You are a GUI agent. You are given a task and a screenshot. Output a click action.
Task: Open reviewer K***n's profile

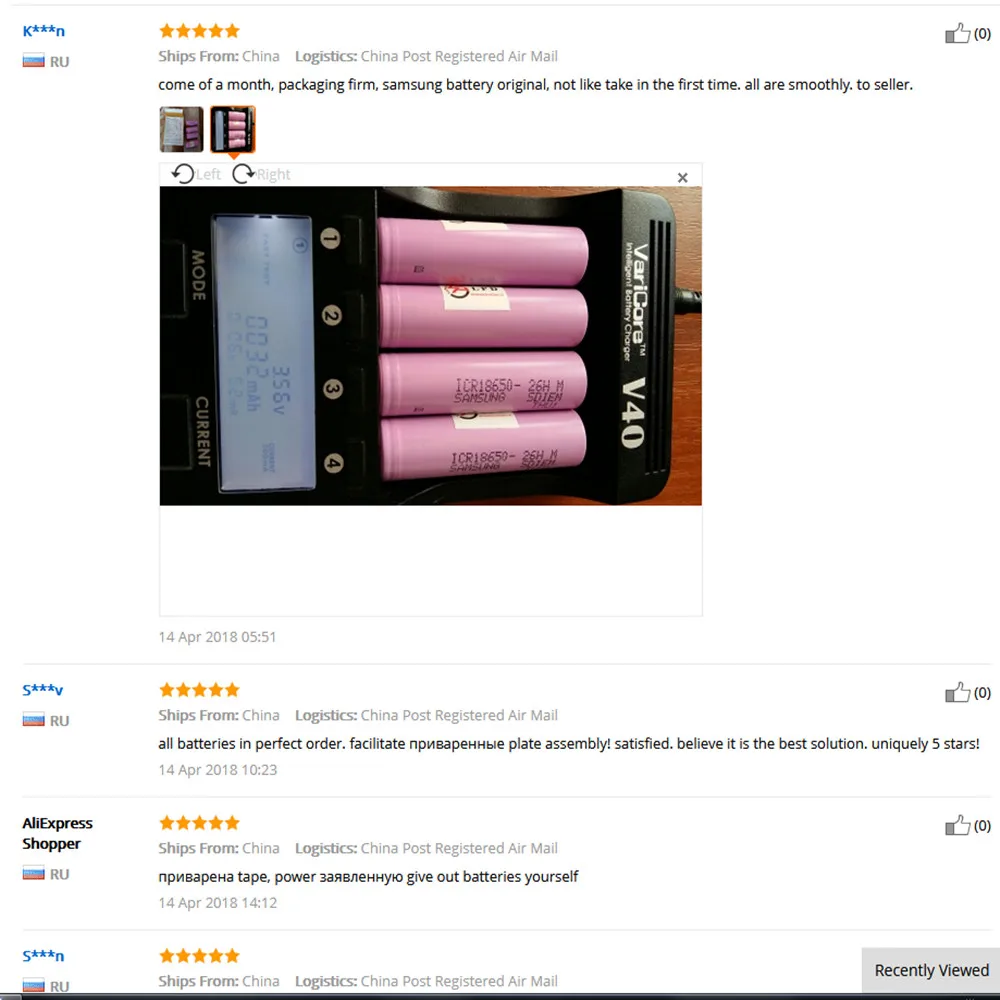click(43, 31)
